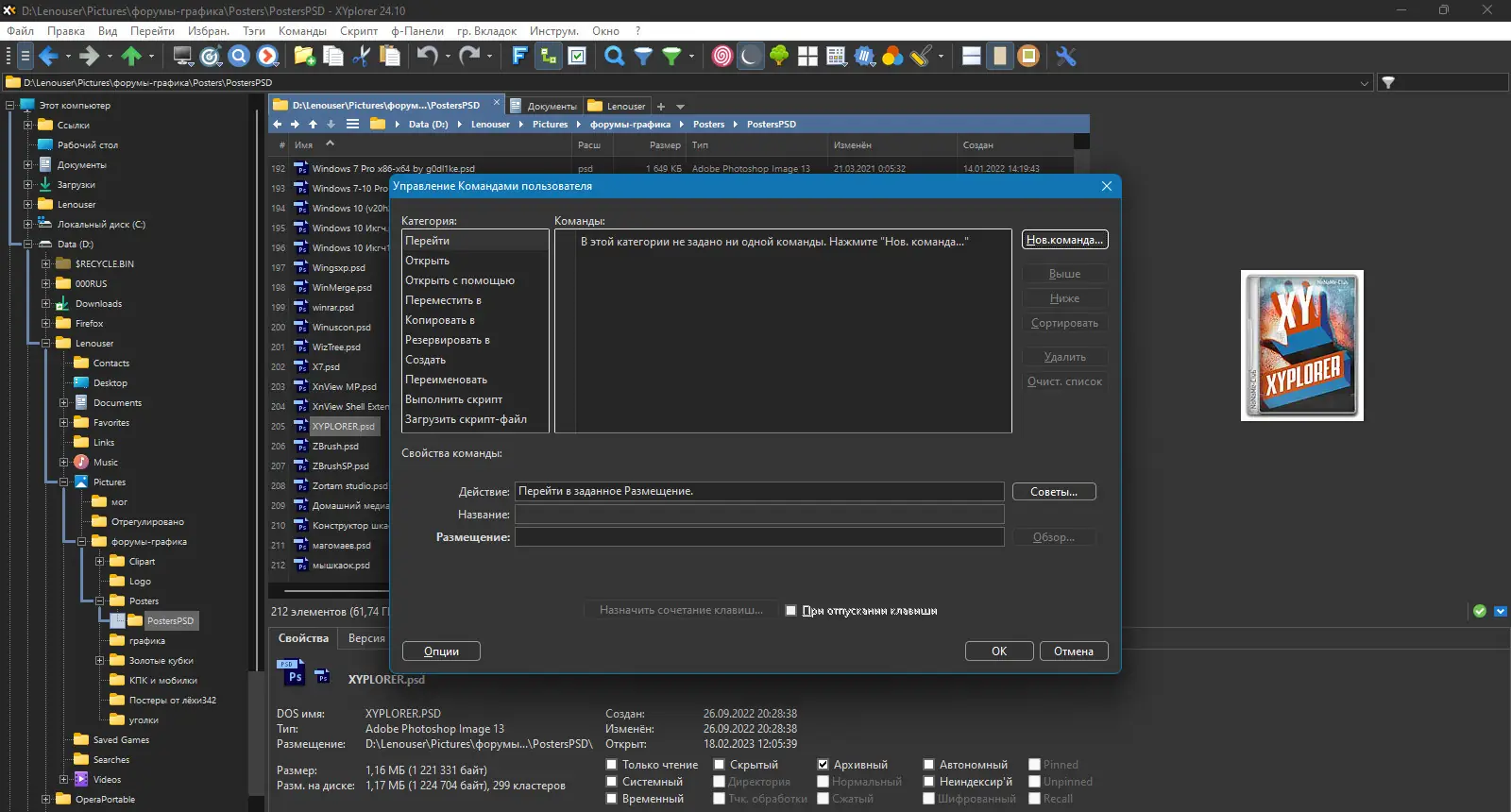
Task: Switch to the 'Lenouser' tab
Action: pyautogui.click(x=618, y=106)
